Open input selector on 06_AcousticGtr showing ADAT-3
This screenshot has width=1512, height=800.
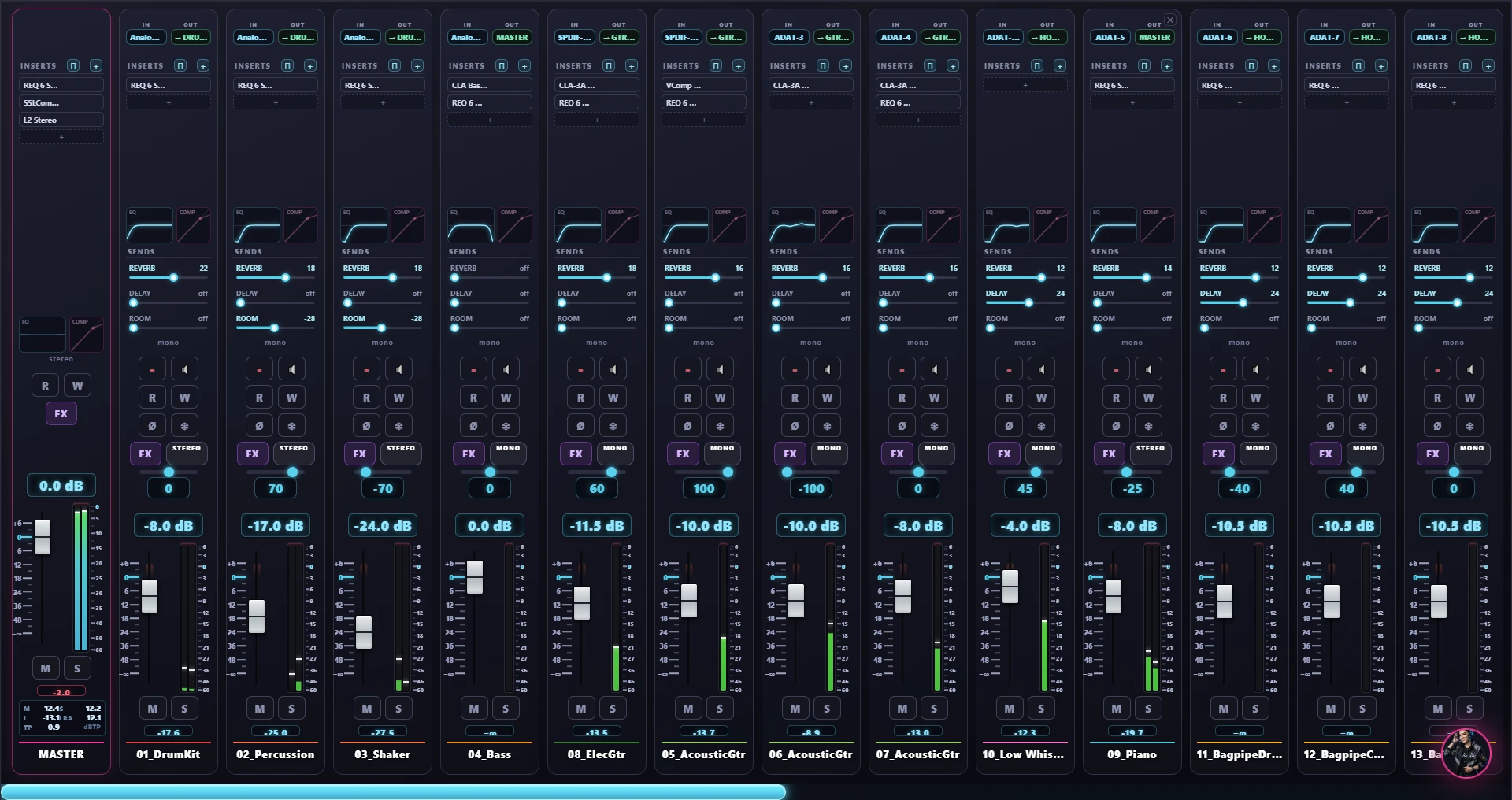(789, 38)
